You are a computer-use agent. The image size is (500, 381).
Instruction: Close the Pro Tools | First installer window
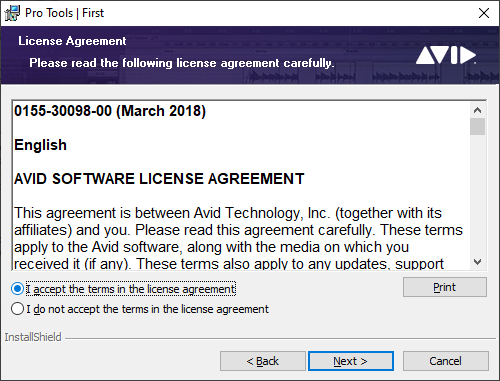point(484,13)
